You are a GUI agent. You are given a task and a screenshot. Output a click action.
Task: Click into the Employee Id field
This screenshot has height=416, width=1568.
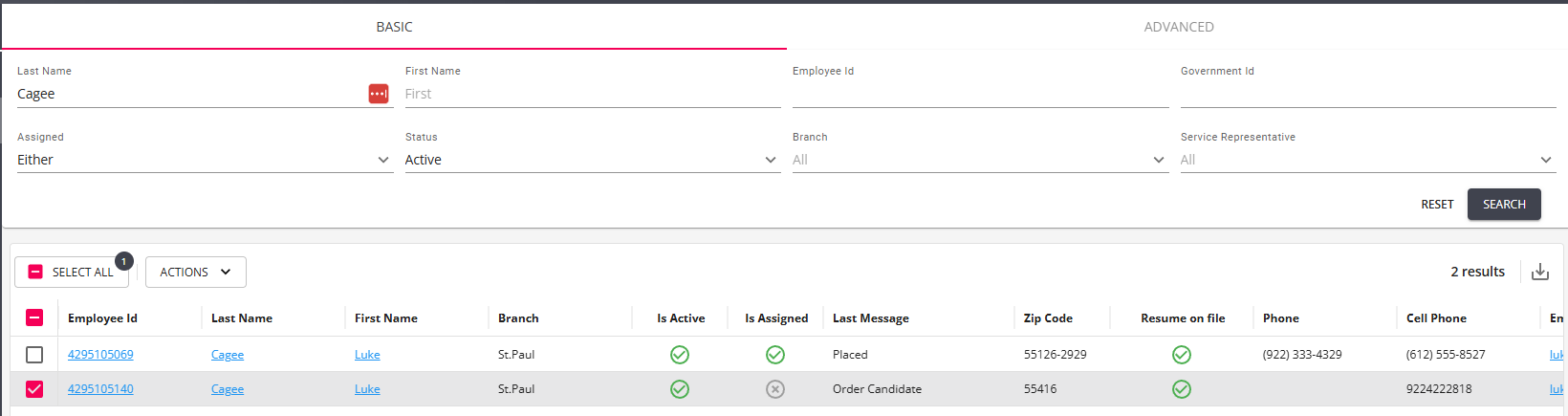coord(979,94)
